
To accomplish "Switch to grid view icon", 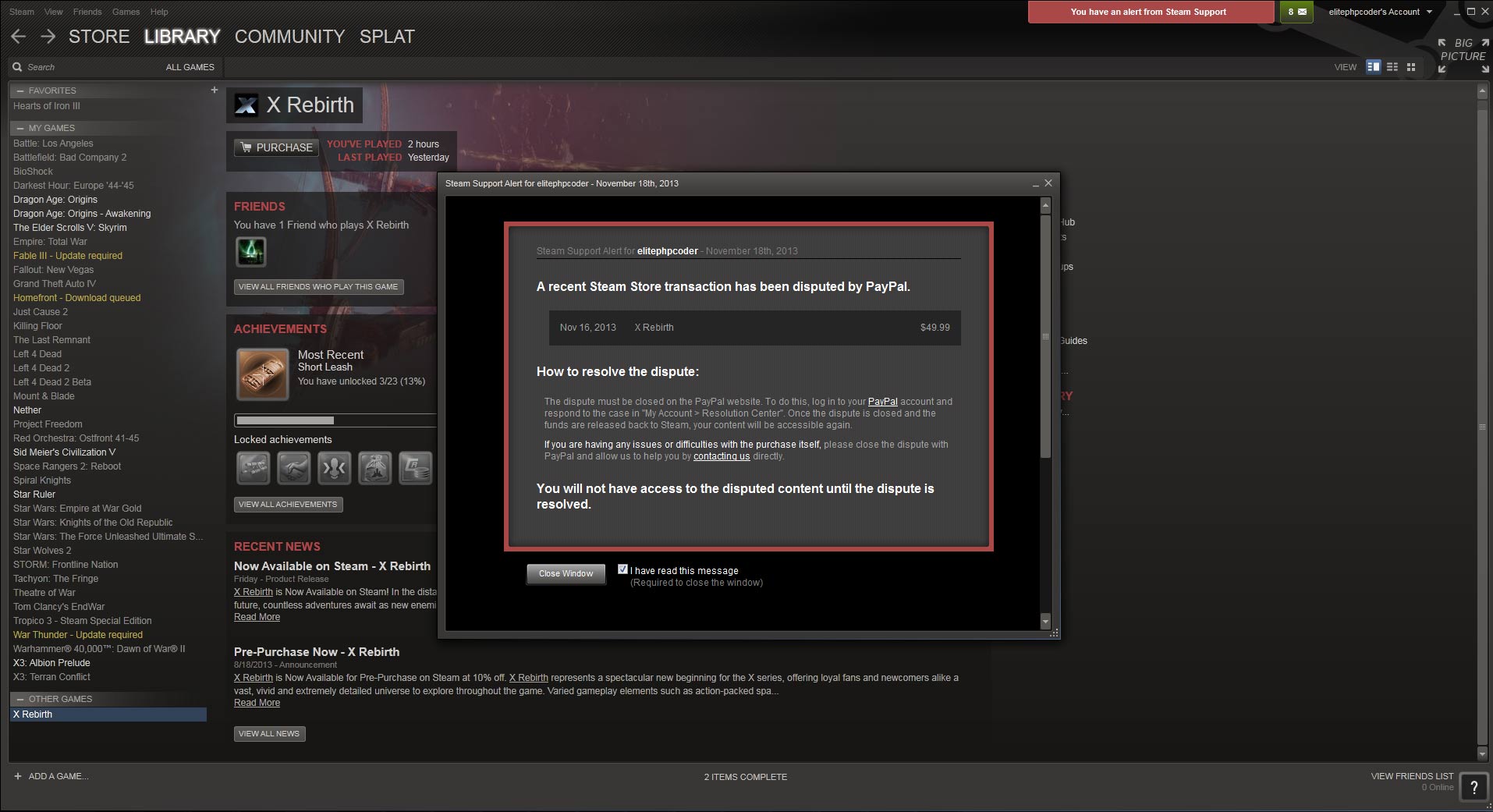I will pyautogui.click(x=1411, y=67).
